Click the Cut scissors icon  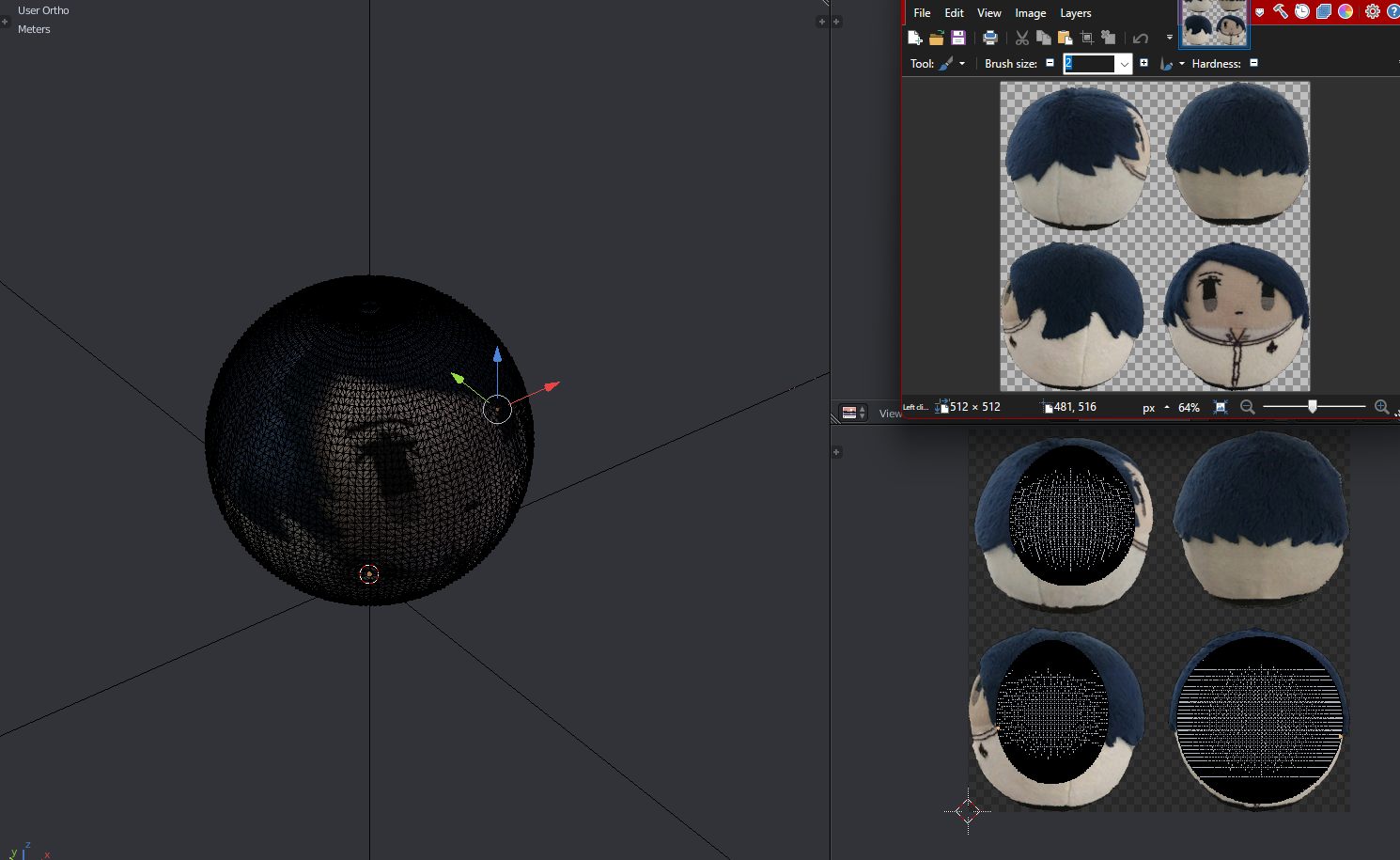(1021, 38)
